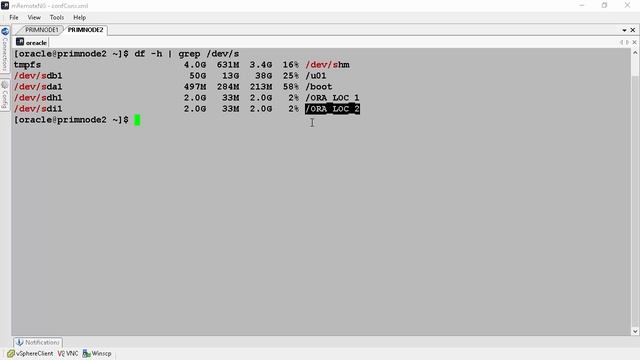Open the Connections side panel
The image size is (640, 360).
[5, 49]
